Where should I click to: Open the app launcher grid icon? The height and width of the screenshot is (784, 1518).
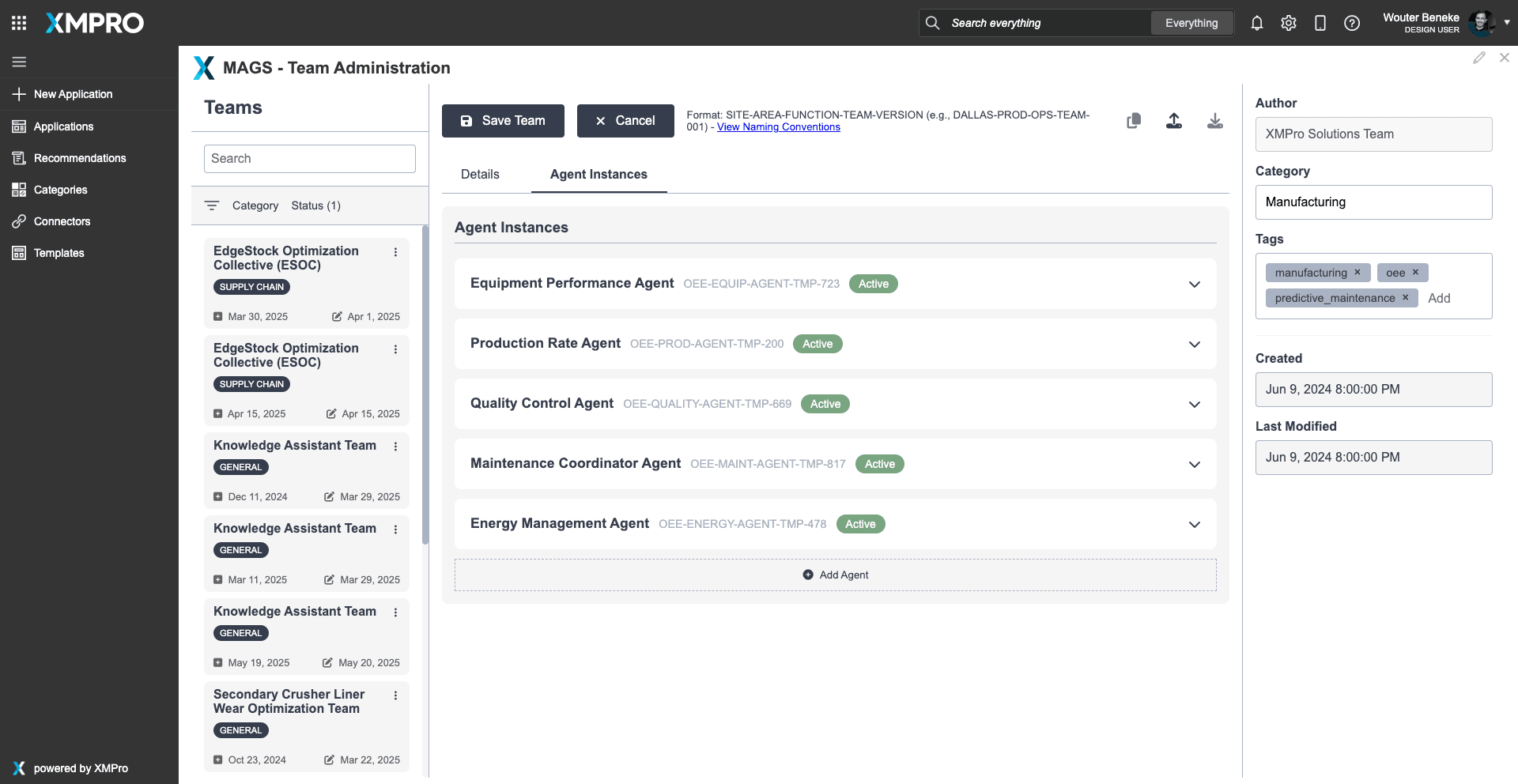click(x=19, y=23)
